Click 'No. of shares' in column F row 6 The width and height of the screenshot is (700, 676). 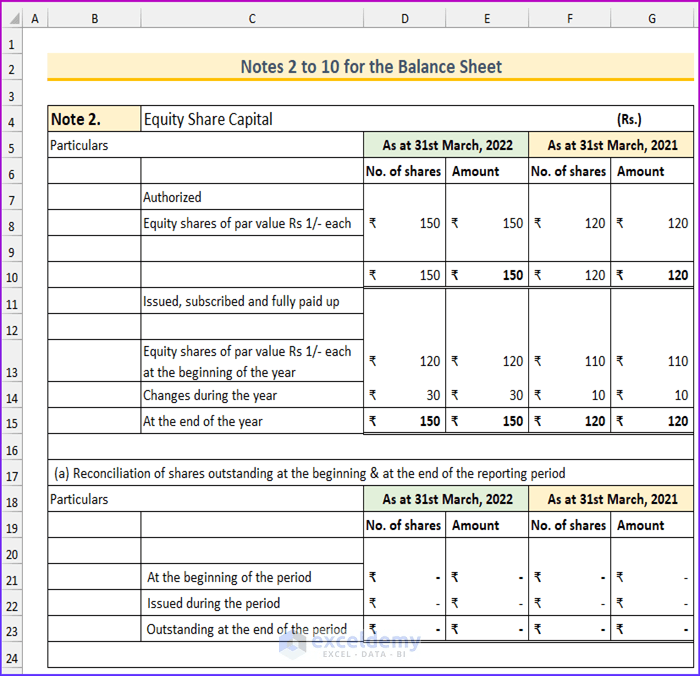point(568,171)
